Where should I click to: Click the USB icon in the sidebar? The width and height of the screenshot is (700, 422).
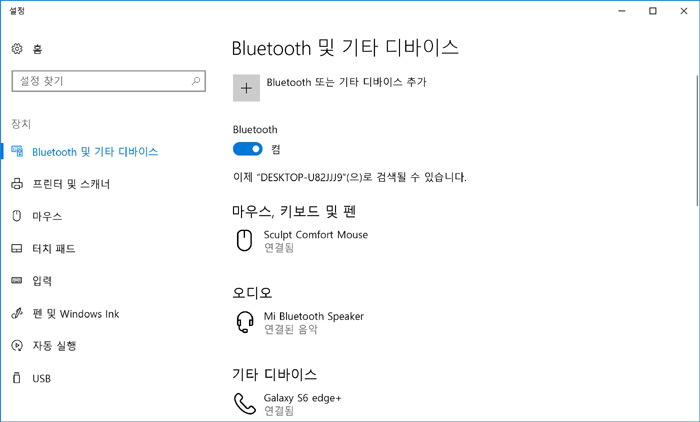point(17,378)
